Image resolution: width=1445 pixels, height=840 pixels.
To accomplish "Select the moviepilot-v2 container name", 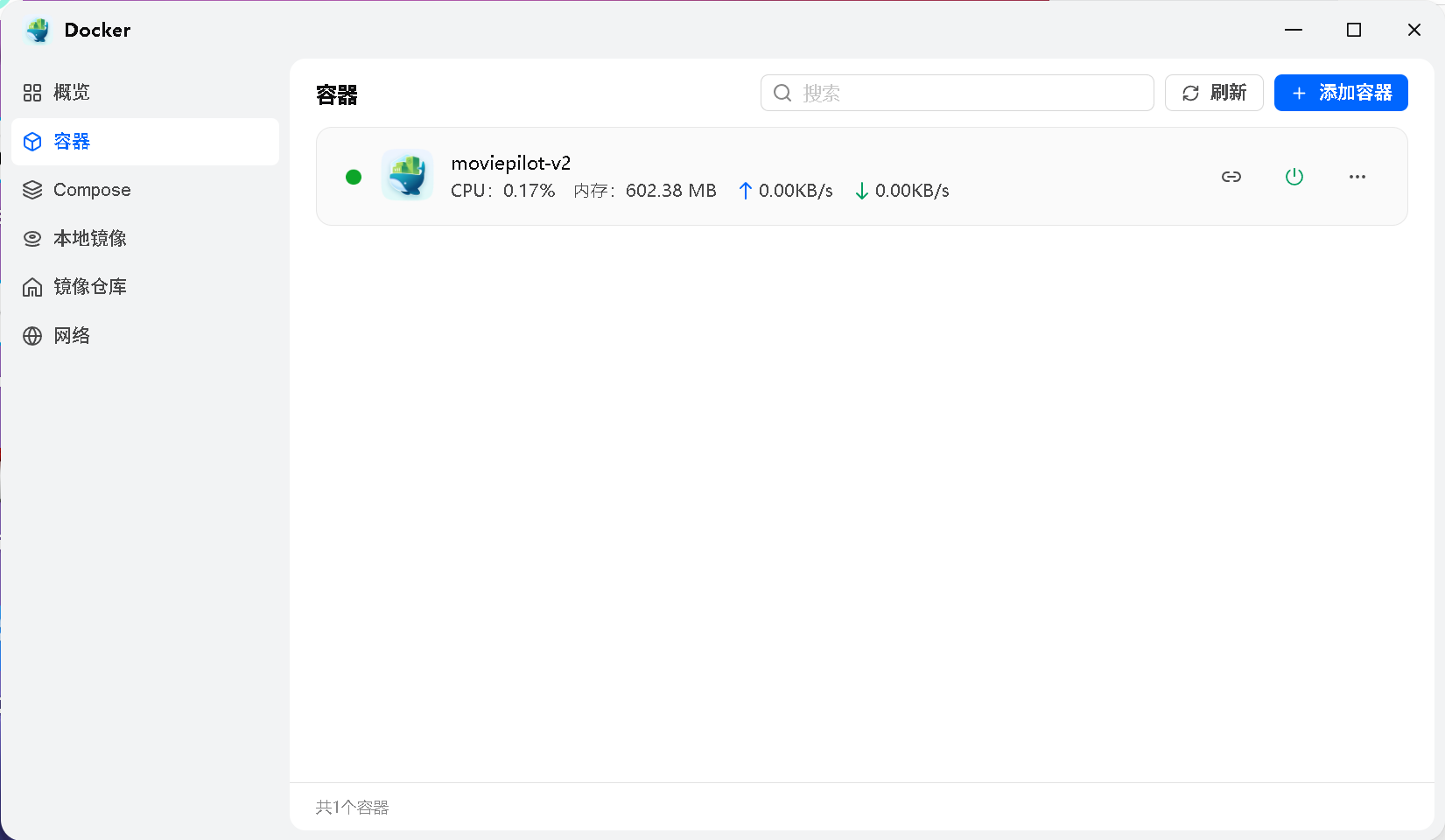I will tap(510, 163).
